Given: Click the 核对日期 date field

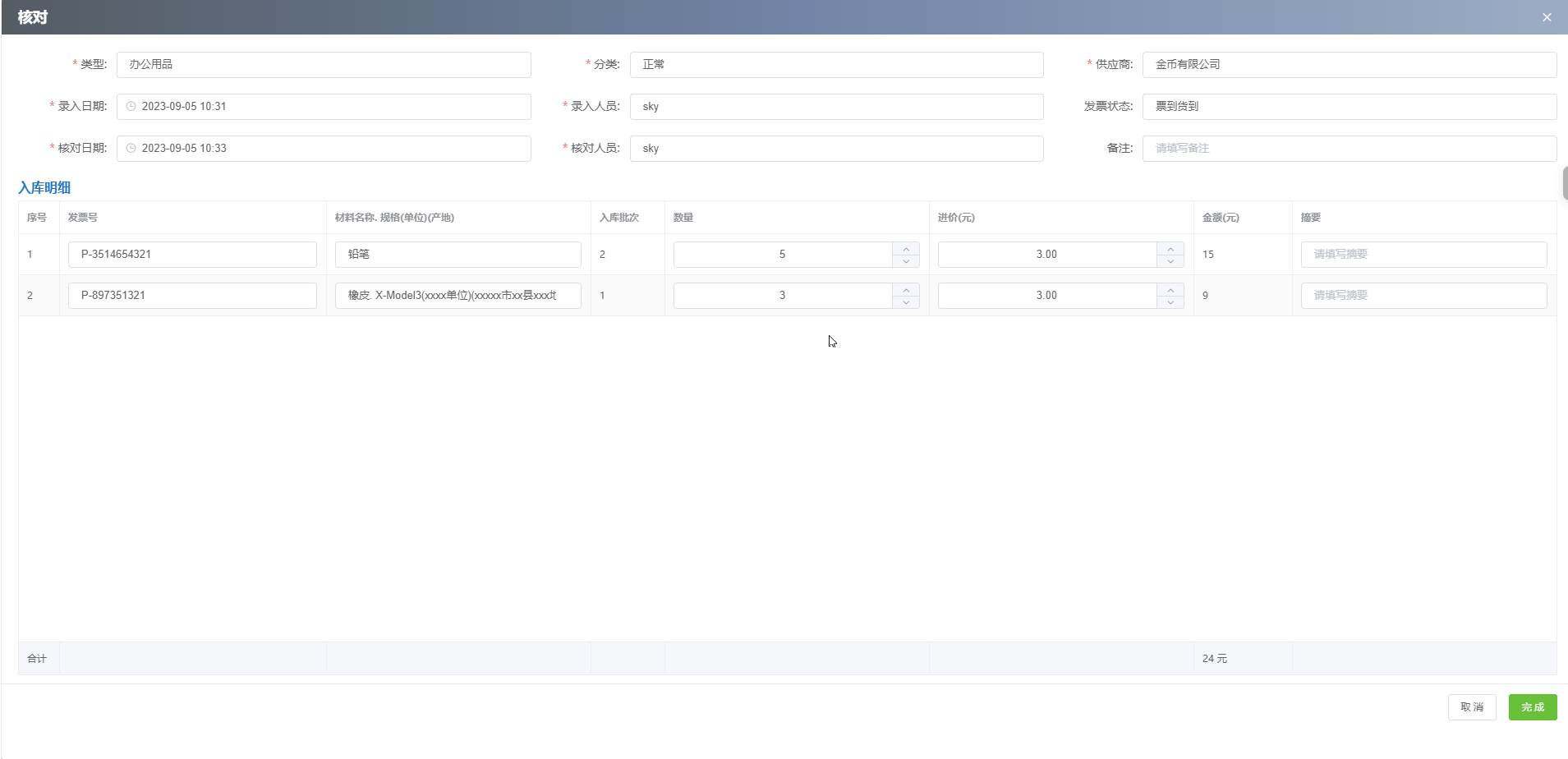Looking at the screenshot, I should click(324, 149).
